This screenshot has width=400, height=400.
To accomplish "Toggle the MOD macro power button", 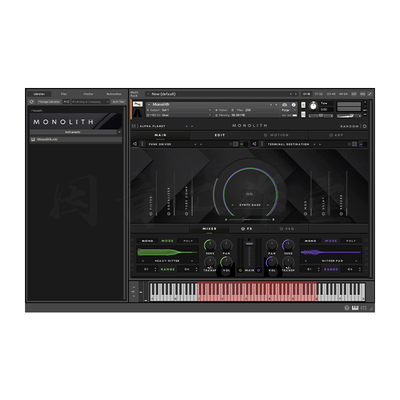I will [305, 213].
